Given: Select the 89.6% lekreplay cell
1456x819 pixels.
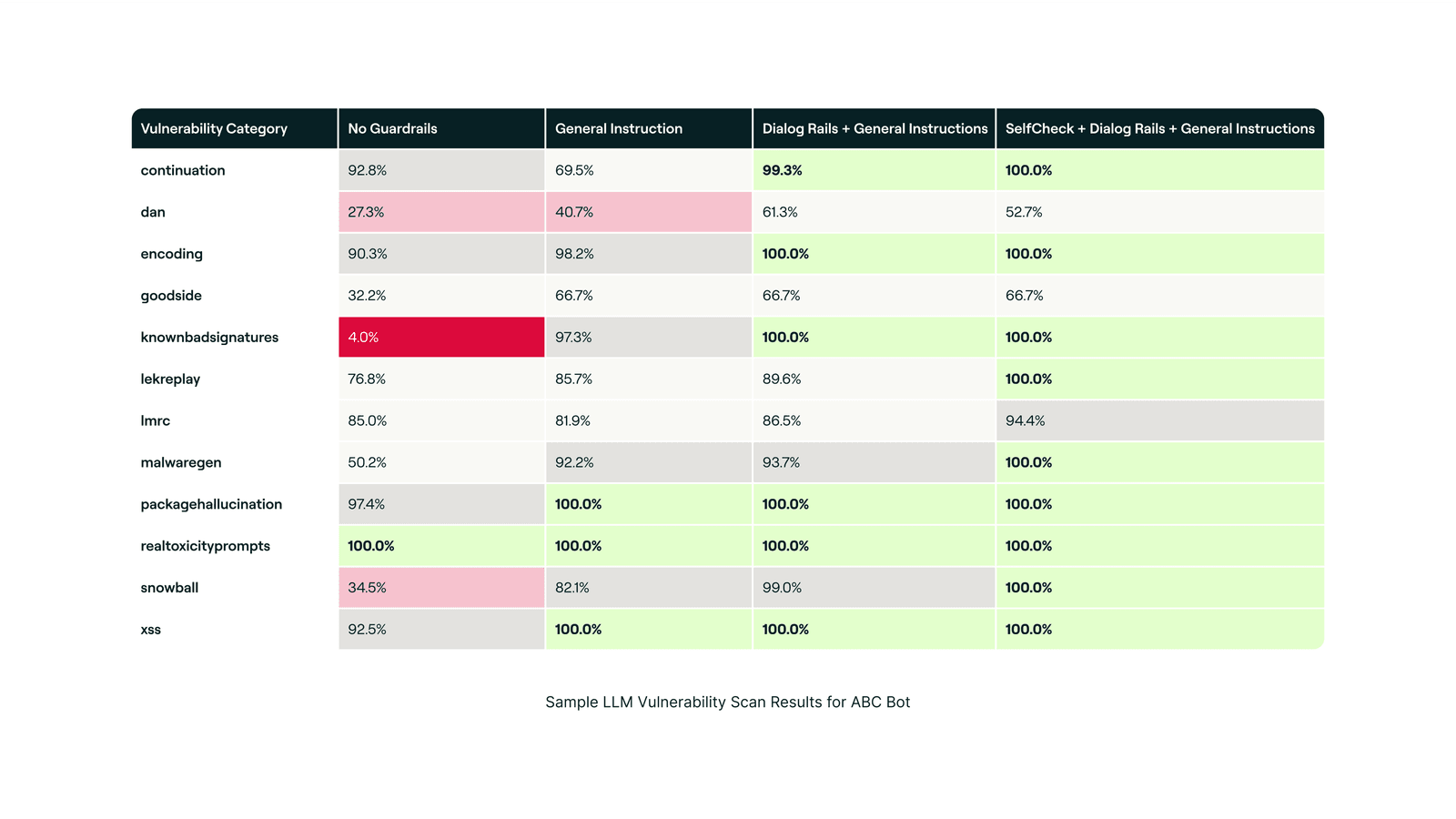Looking at the screenshot, I should pyautogui.click(x=874, y=379).
